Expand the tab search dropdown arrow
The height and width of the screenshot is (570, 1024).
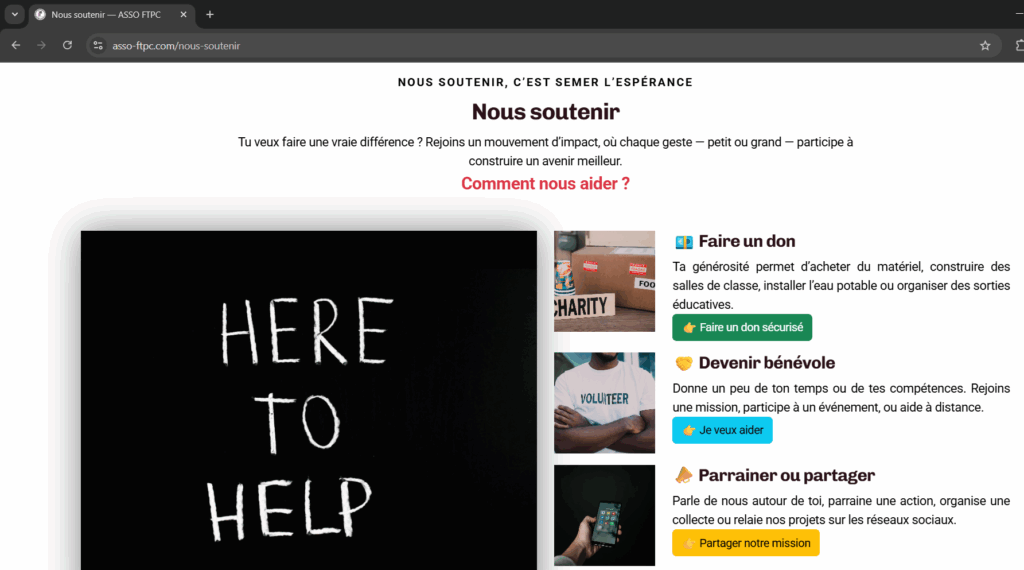point(14,14)
